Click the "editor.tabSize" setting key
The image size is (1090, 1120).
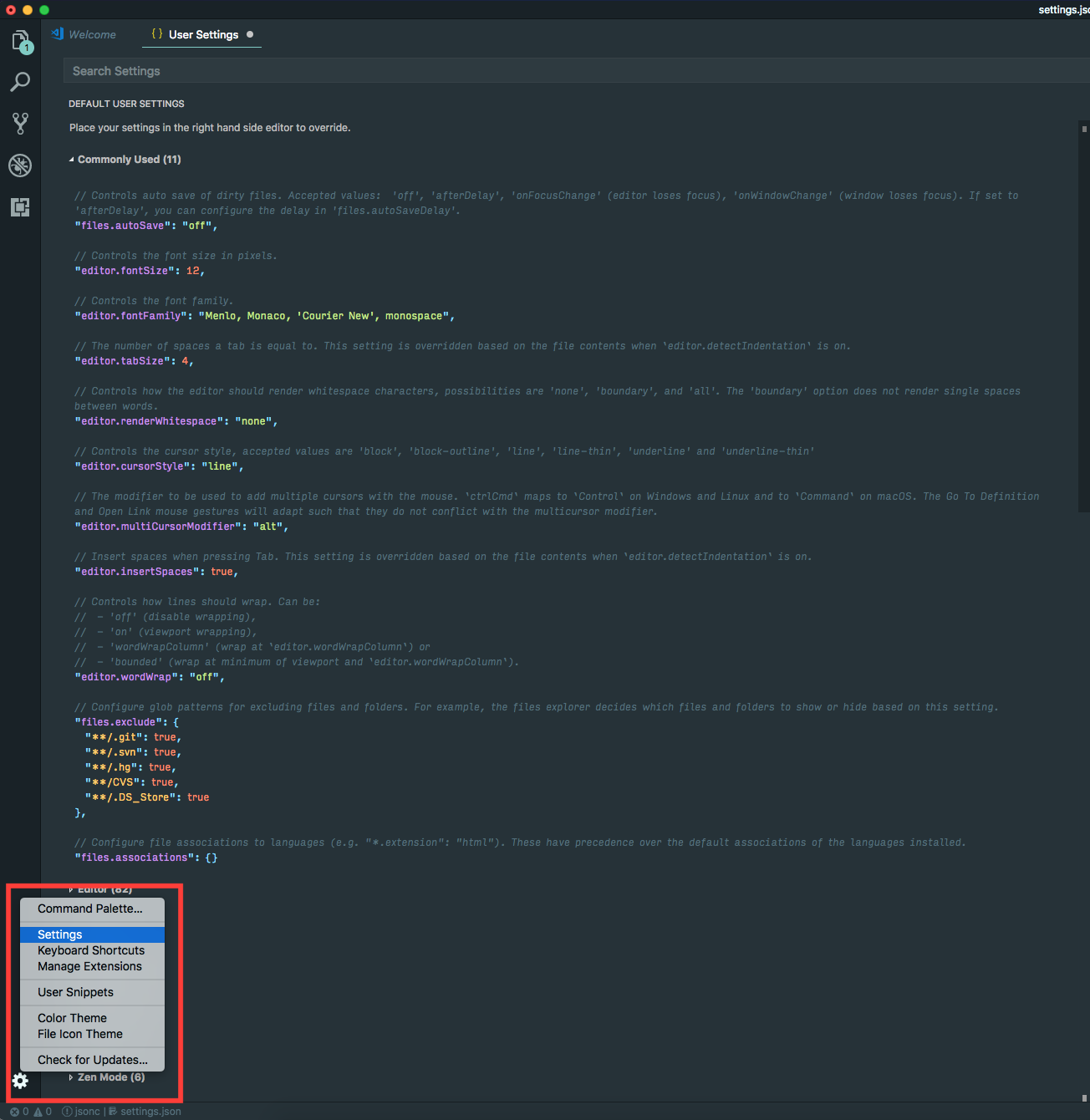coord(123,361)
